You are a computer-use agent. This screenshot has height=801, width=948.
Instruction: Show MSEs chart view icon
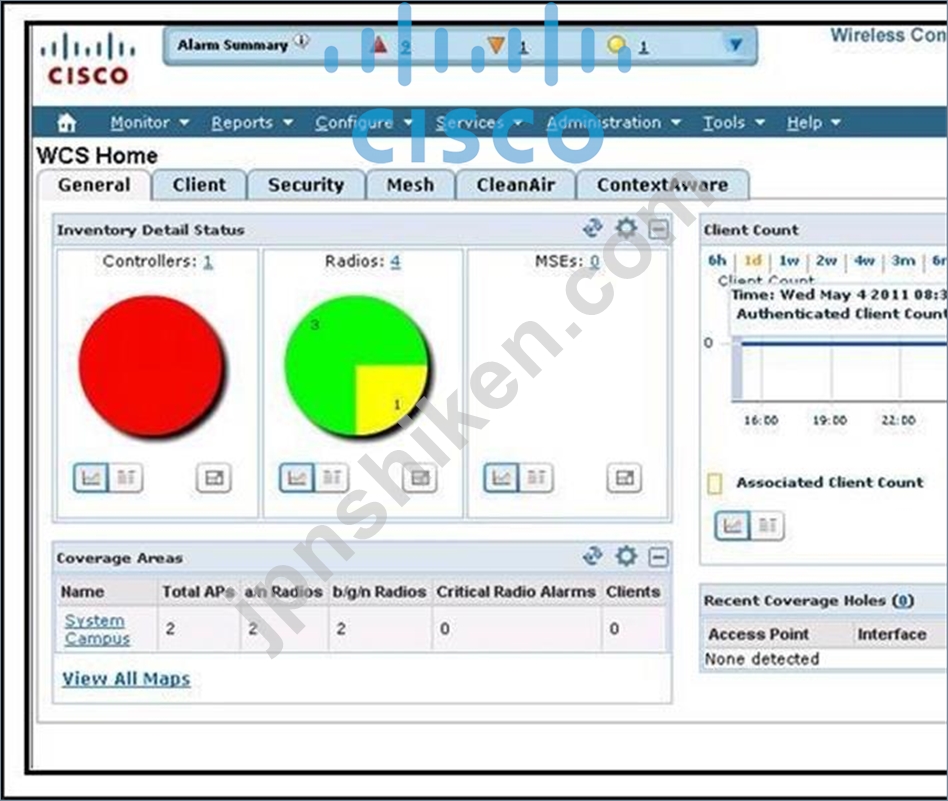tap(501, 478)
